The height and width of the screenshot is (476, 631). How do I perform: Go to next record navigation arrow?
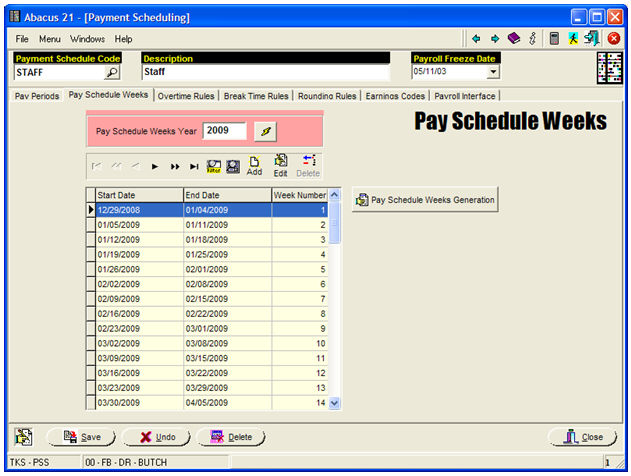(155, 166)
